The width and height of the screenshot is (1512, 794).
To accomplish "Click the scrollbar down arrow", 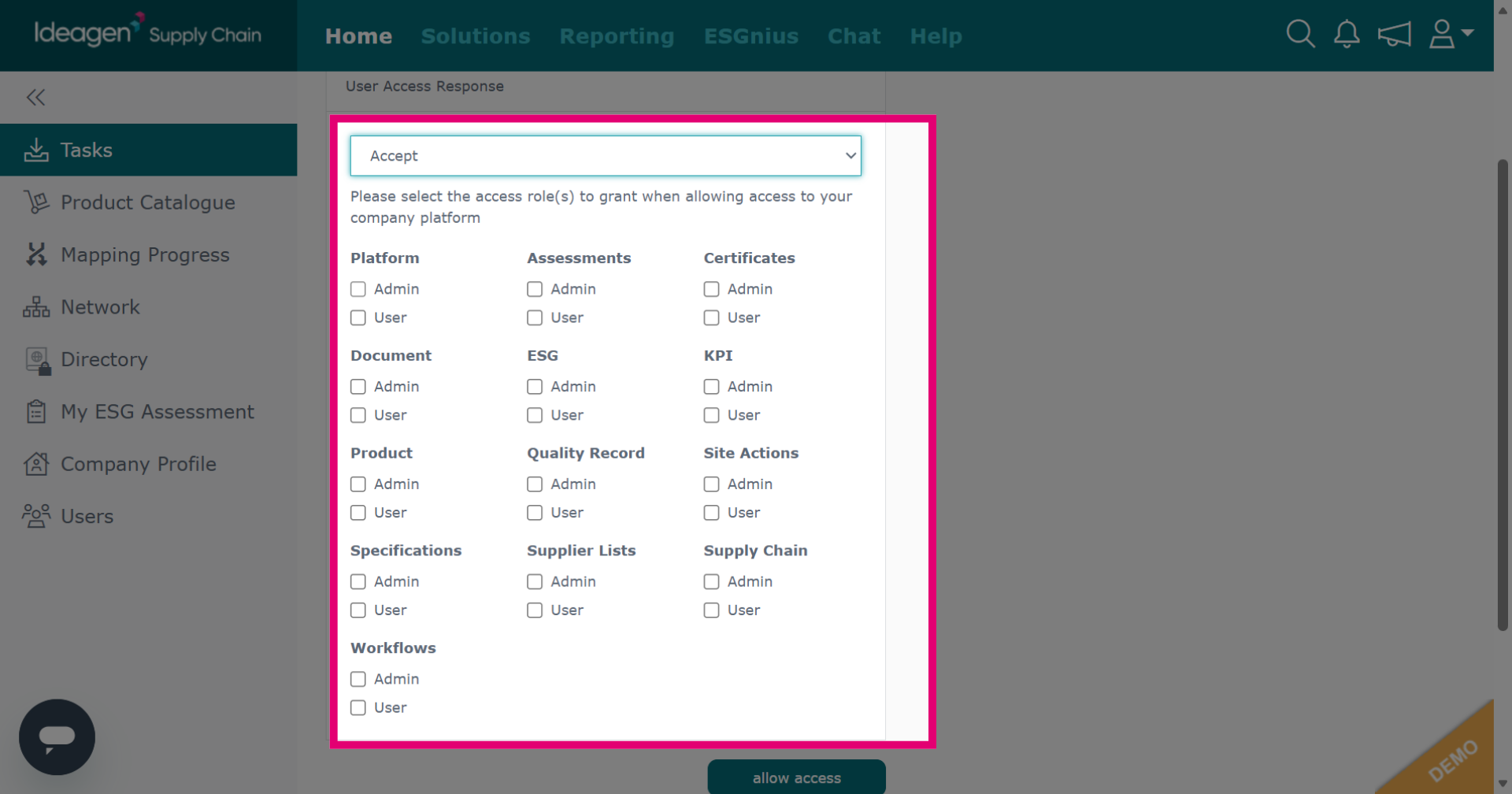I will point(1503,783).
